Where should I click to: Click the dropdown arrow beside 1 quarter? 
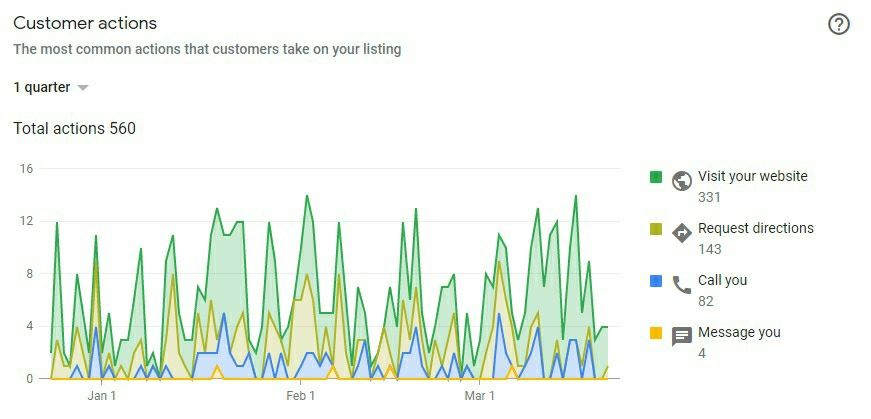[83, 88]
